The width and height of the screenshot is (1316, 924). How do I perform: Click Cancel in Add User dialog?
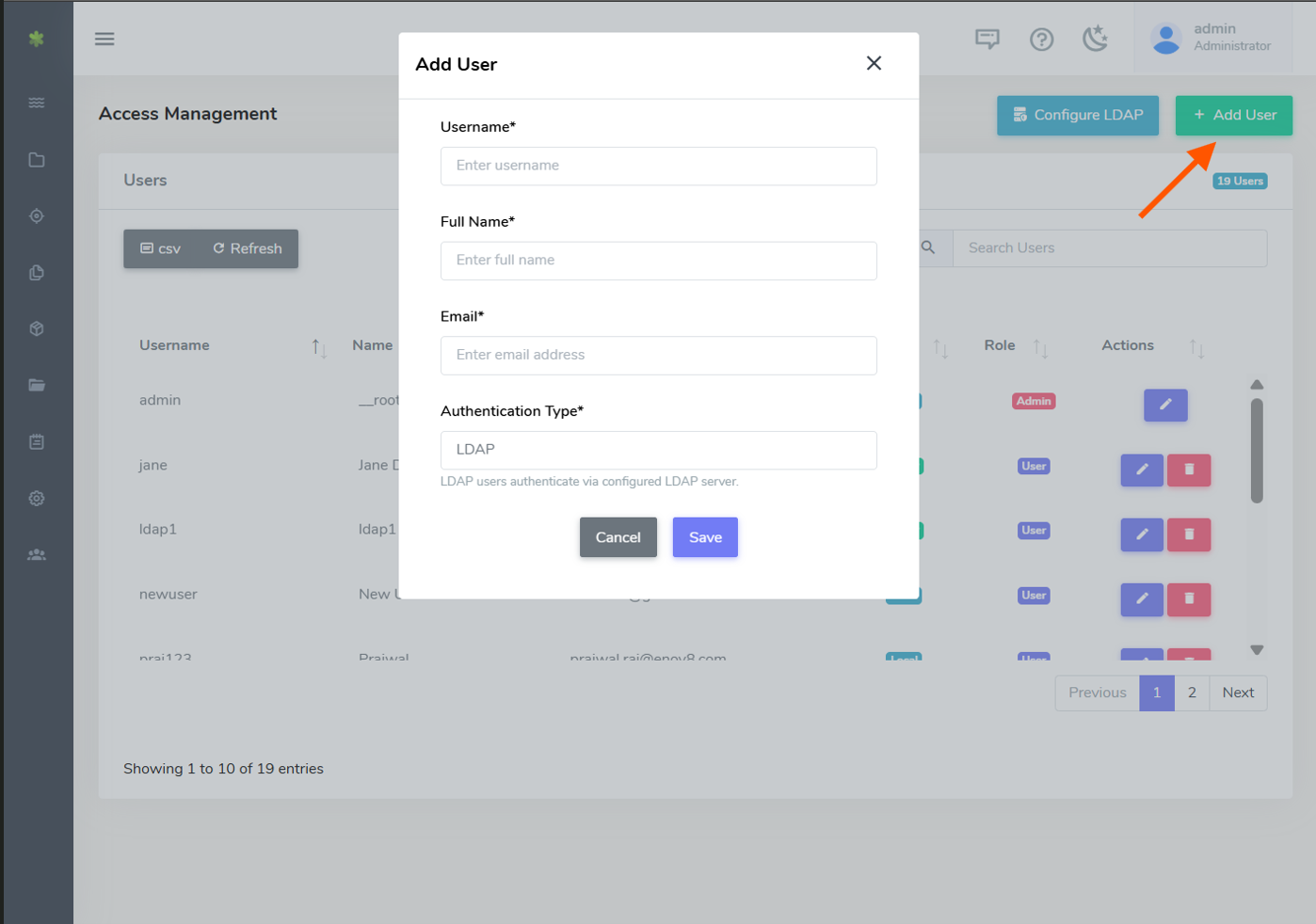(x=618, y=537)
